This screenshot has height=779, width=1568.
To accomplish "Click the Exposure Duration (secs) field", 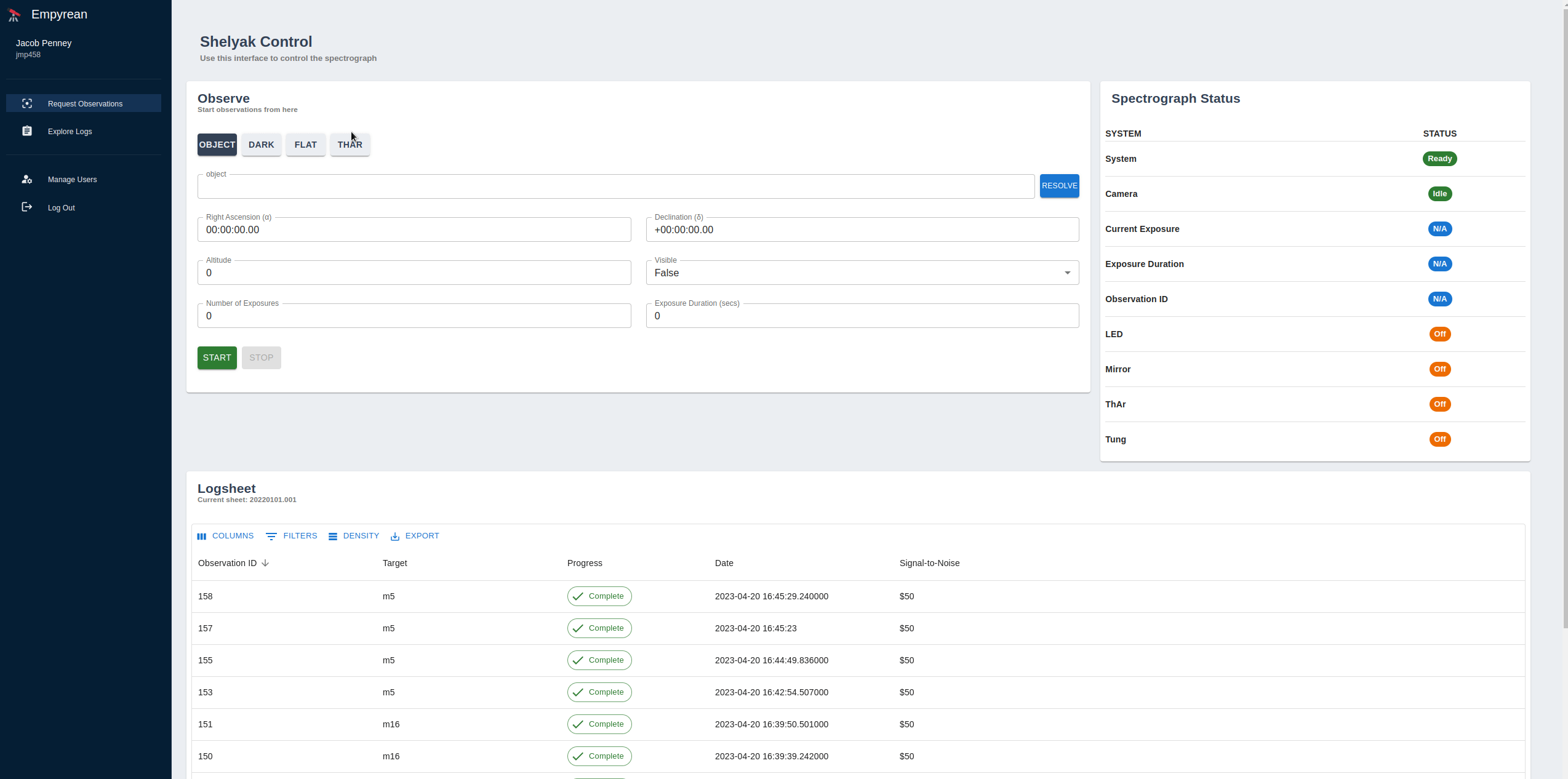I will pyautogui.click(x=862, y=316).
